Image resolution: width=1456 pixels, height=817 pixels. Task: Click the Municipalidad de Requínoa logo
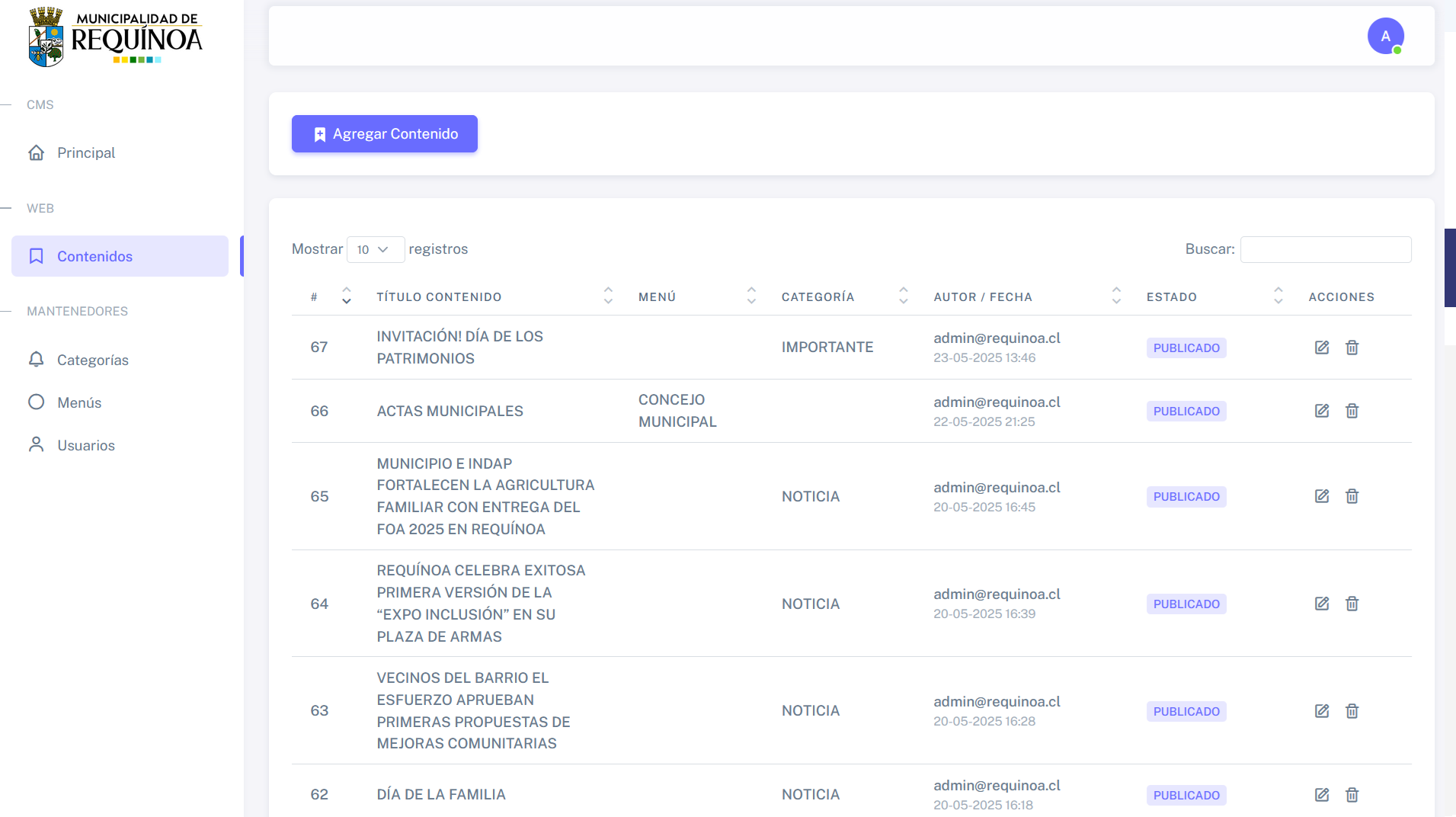coord(116,37)
